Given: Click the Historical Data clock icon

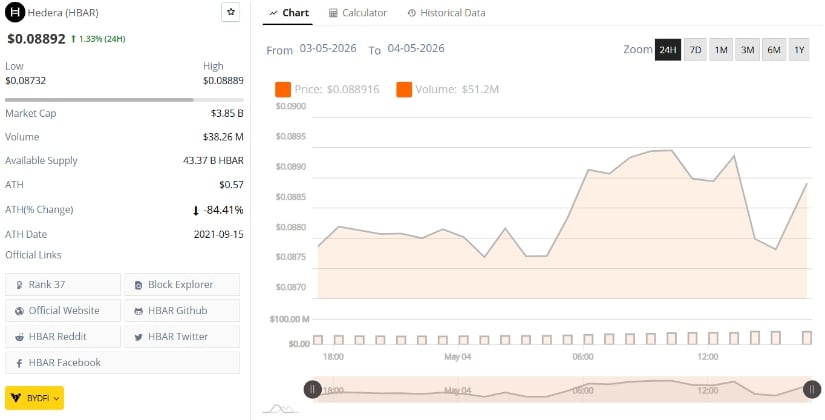Looking at the screenshot, I should pyautogui.click(x=411, y=13).
